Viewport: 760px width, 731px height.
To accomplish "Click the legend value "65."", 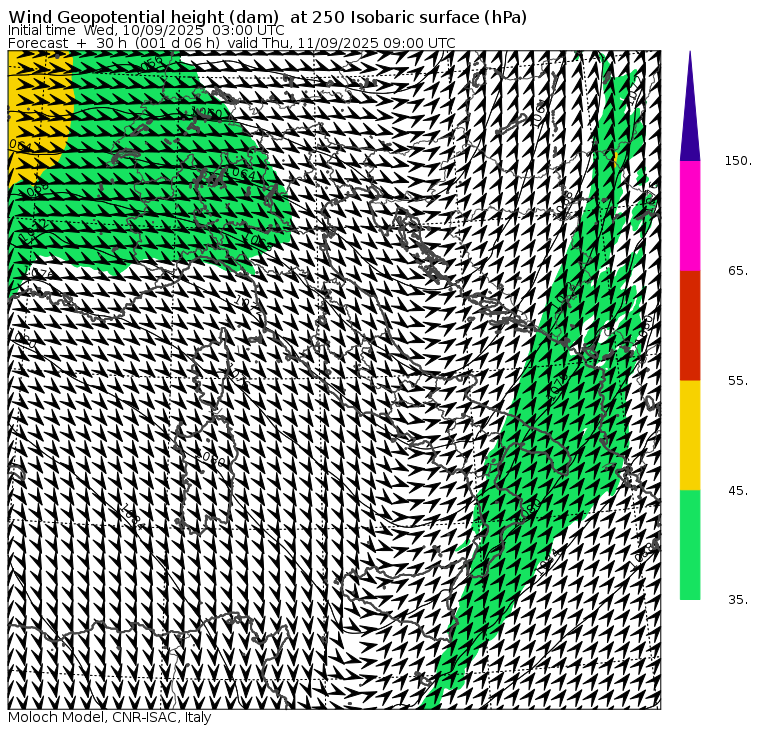I will coord(738,271).
